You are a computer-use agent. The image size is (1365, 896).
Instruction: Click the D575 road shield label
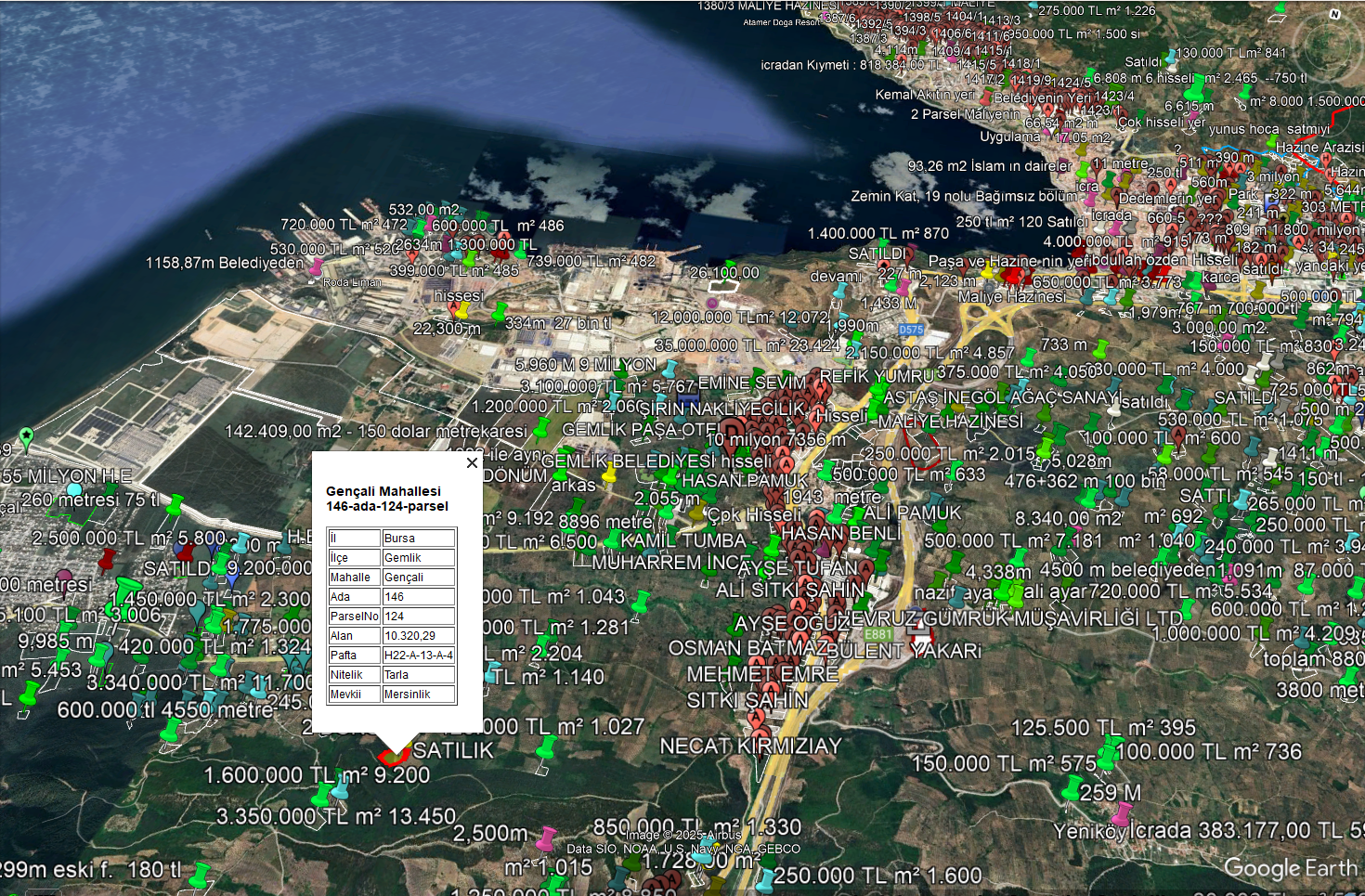click(x=911, y=330)
